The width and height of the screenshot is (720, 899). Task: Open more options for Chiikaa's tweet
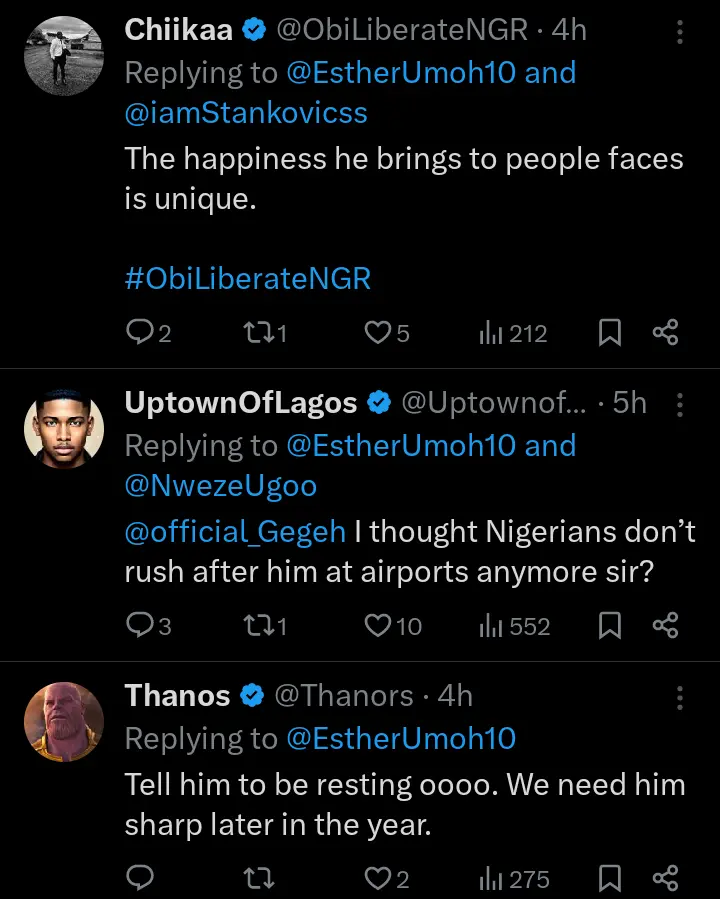click(x=680, y=32)
